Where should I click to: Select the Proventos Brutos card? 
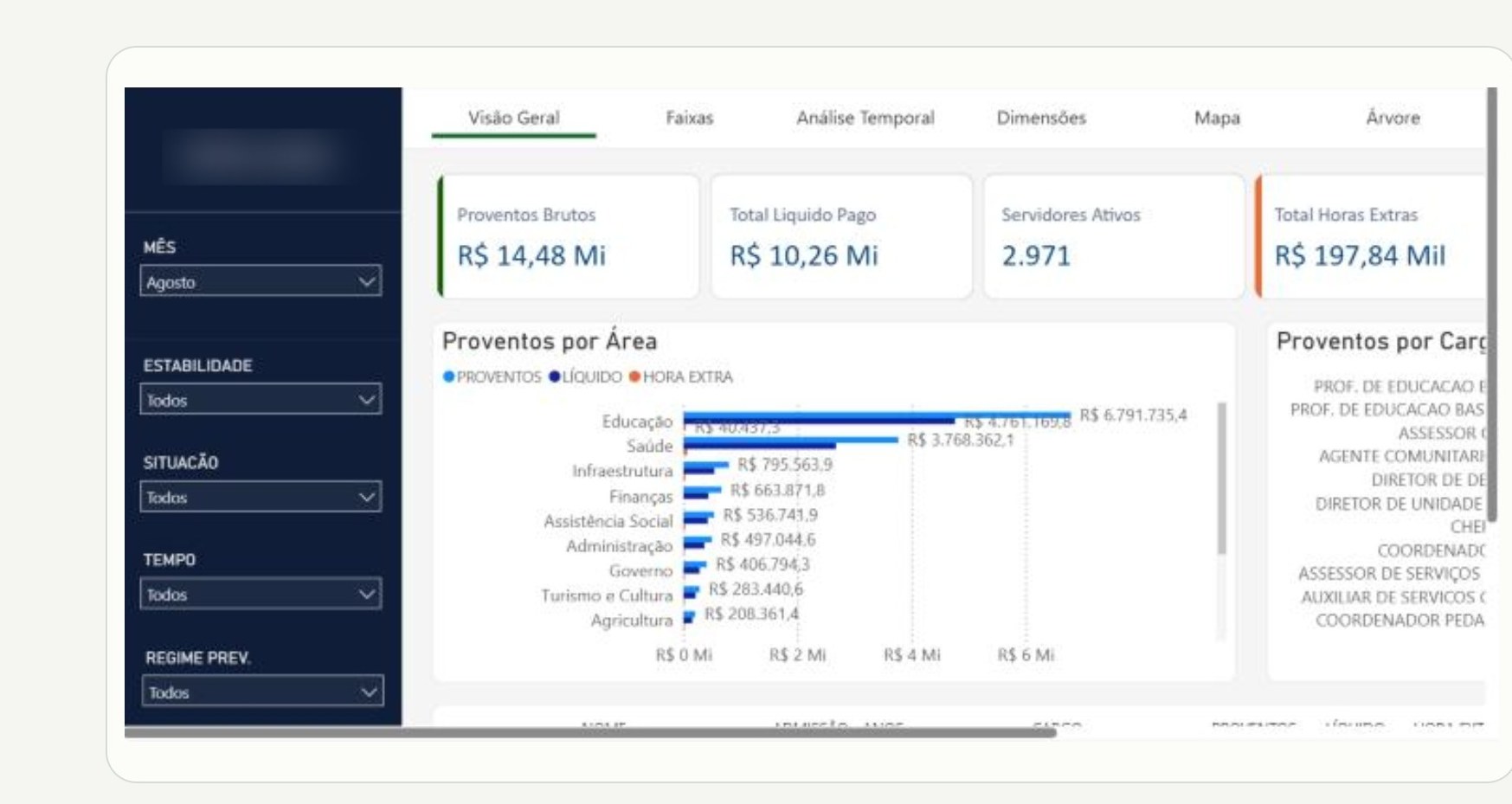(569, 236)
